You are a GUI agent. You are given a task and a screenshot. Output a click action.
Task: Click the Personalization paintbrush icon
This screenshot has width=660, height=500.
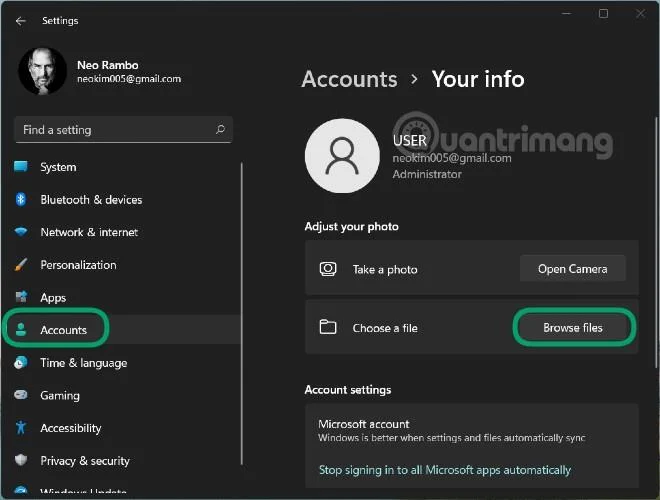click(21, 264)
